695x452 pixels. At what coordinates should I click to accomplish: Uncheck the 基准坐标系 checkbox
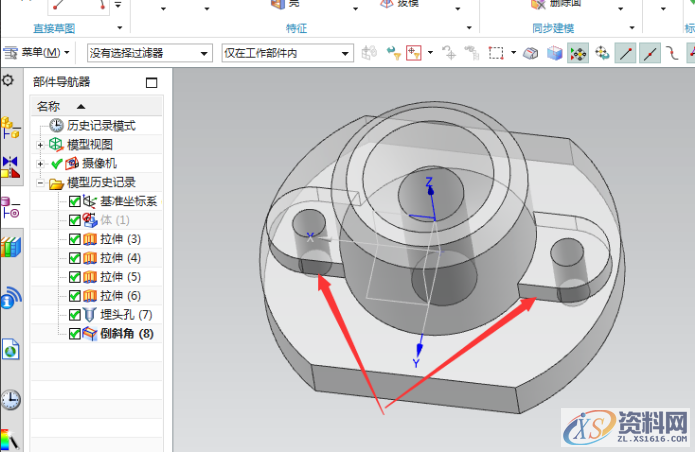75,202
